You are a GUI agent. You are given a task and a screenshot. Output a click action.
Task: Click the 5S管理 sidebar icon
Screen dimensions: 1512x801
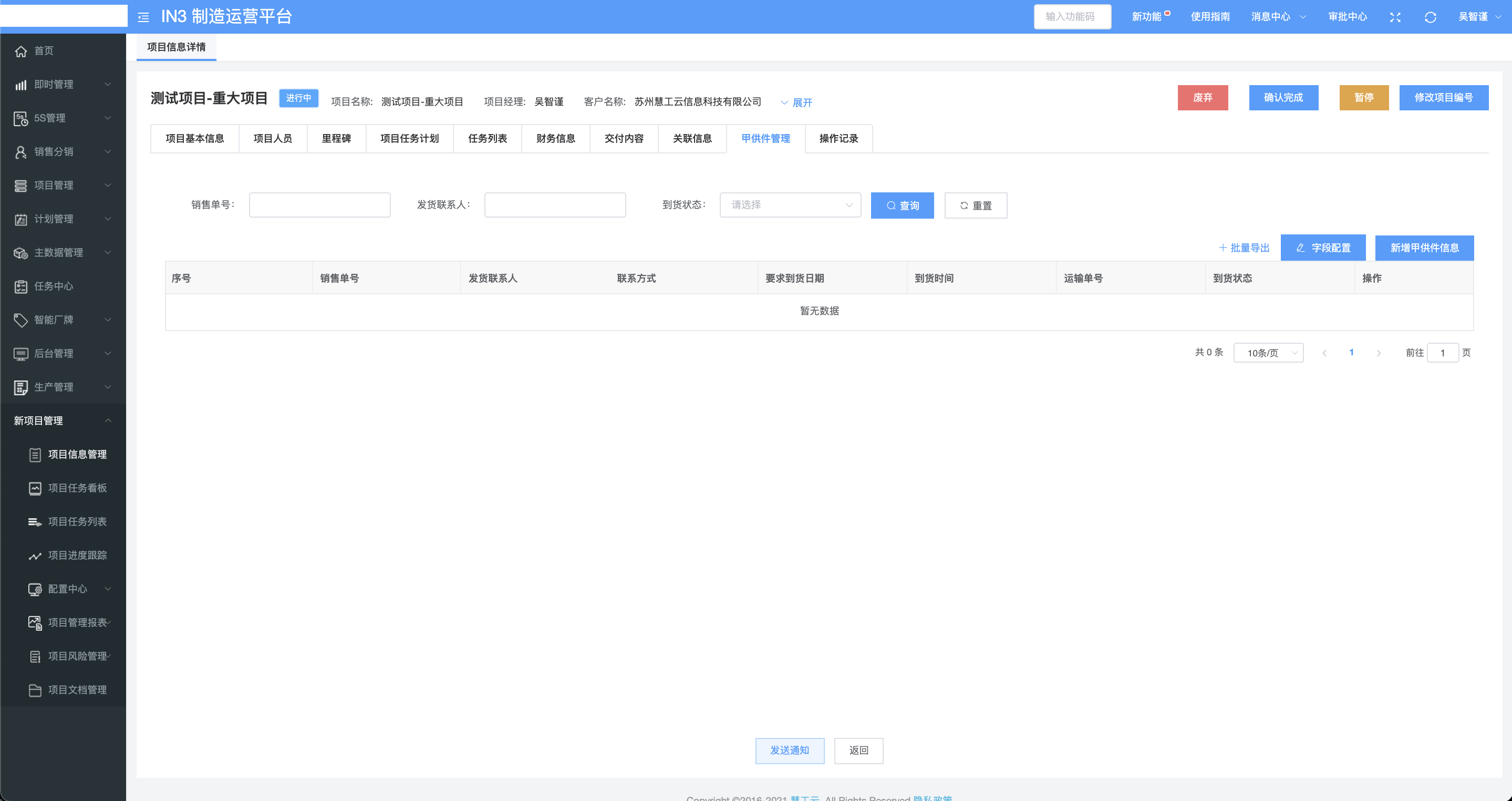tap(21, 119)
